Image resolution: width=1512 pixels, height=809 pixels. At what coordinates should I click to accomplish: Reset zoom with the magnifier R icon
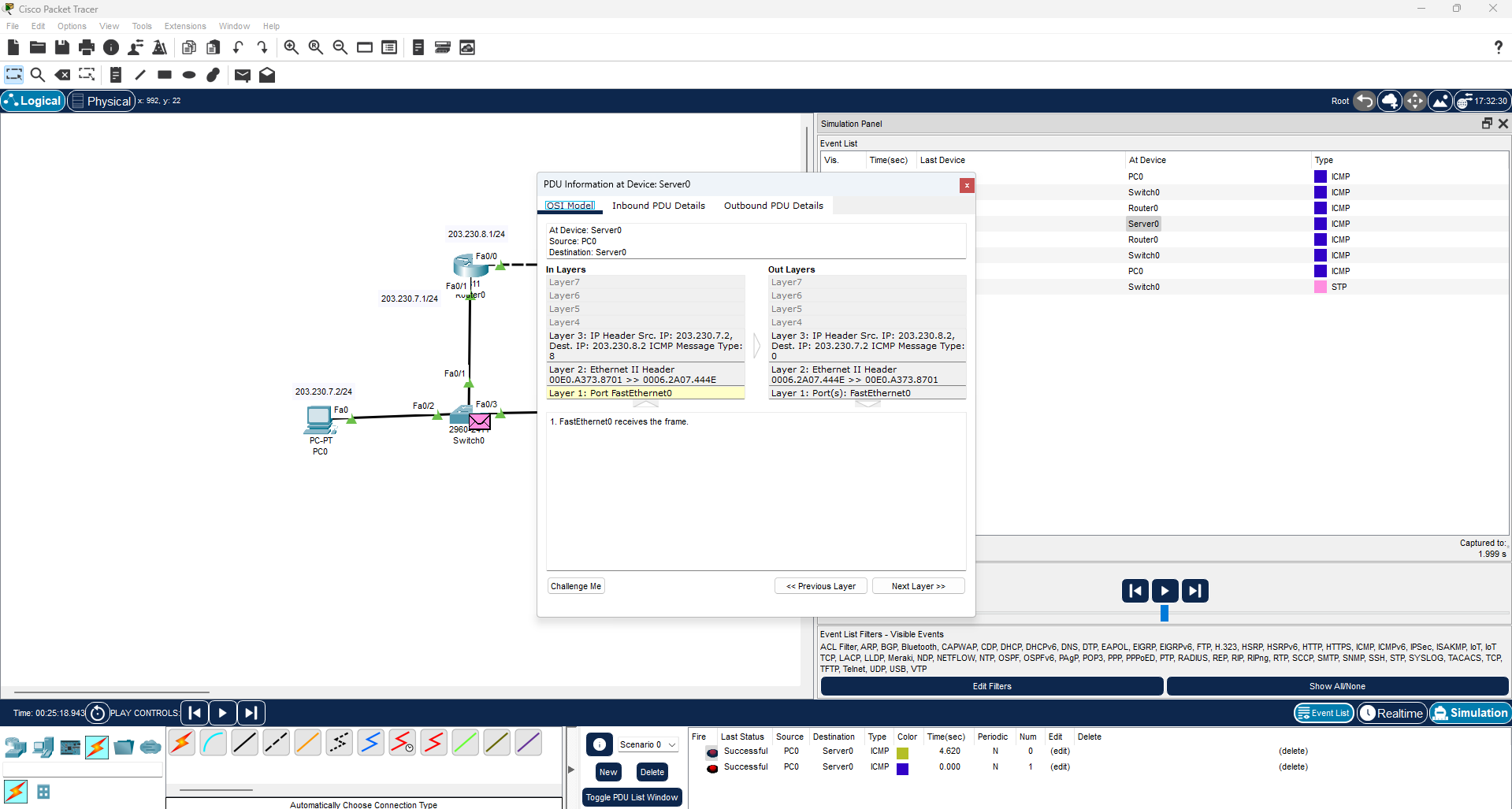[315, 48]
